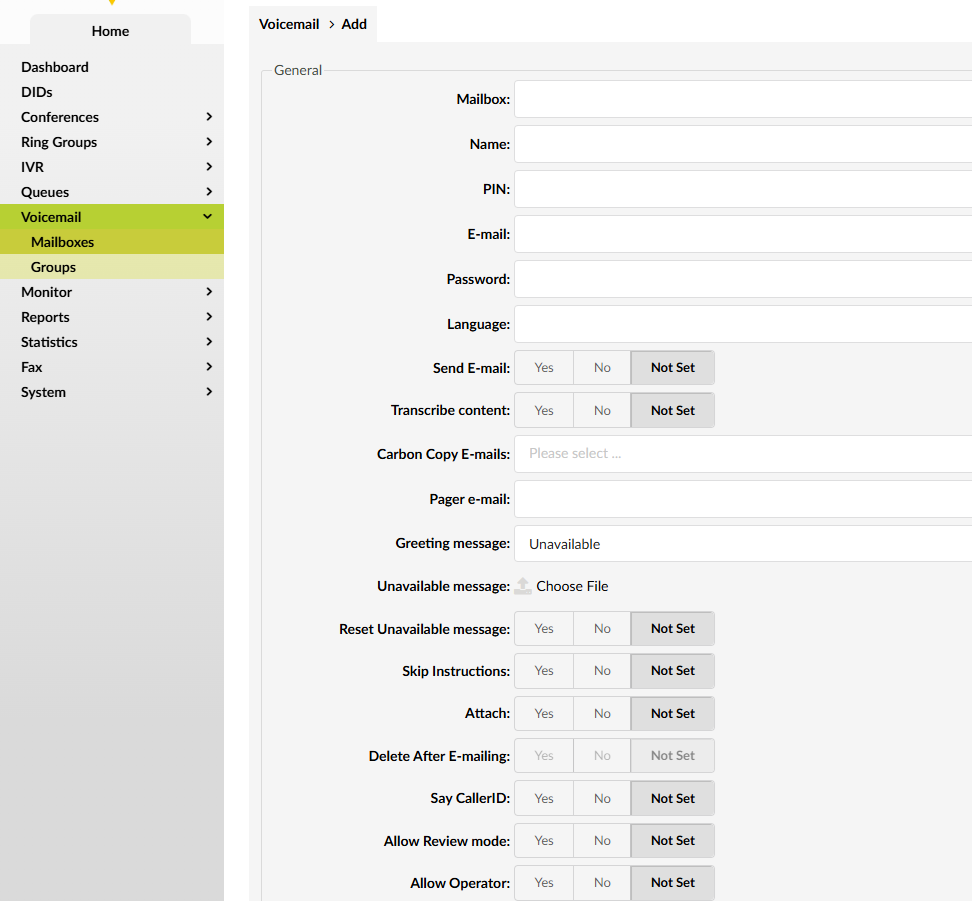
Task: Set Transcribe content to No
Action: 602,410
